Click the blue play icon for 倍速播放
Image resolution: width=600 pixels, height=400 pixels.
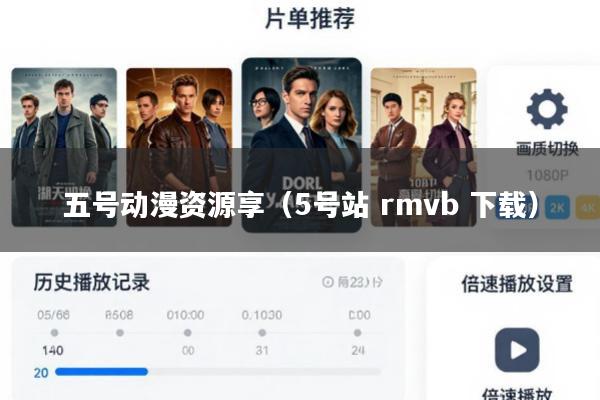(517, 350)
